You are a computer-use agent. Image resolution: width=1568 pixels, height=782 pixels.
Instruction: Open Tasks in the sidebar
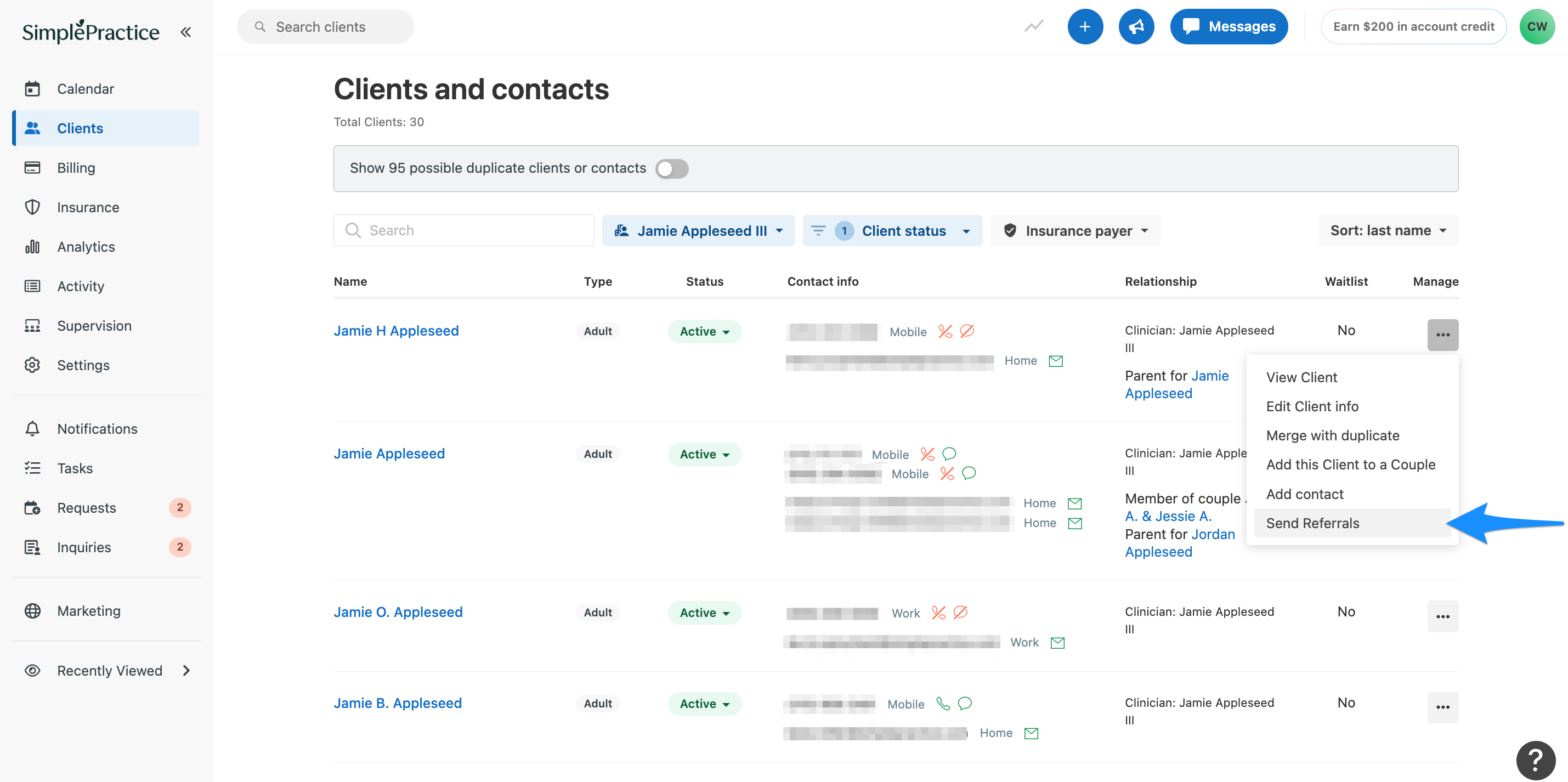pos(106,468)
